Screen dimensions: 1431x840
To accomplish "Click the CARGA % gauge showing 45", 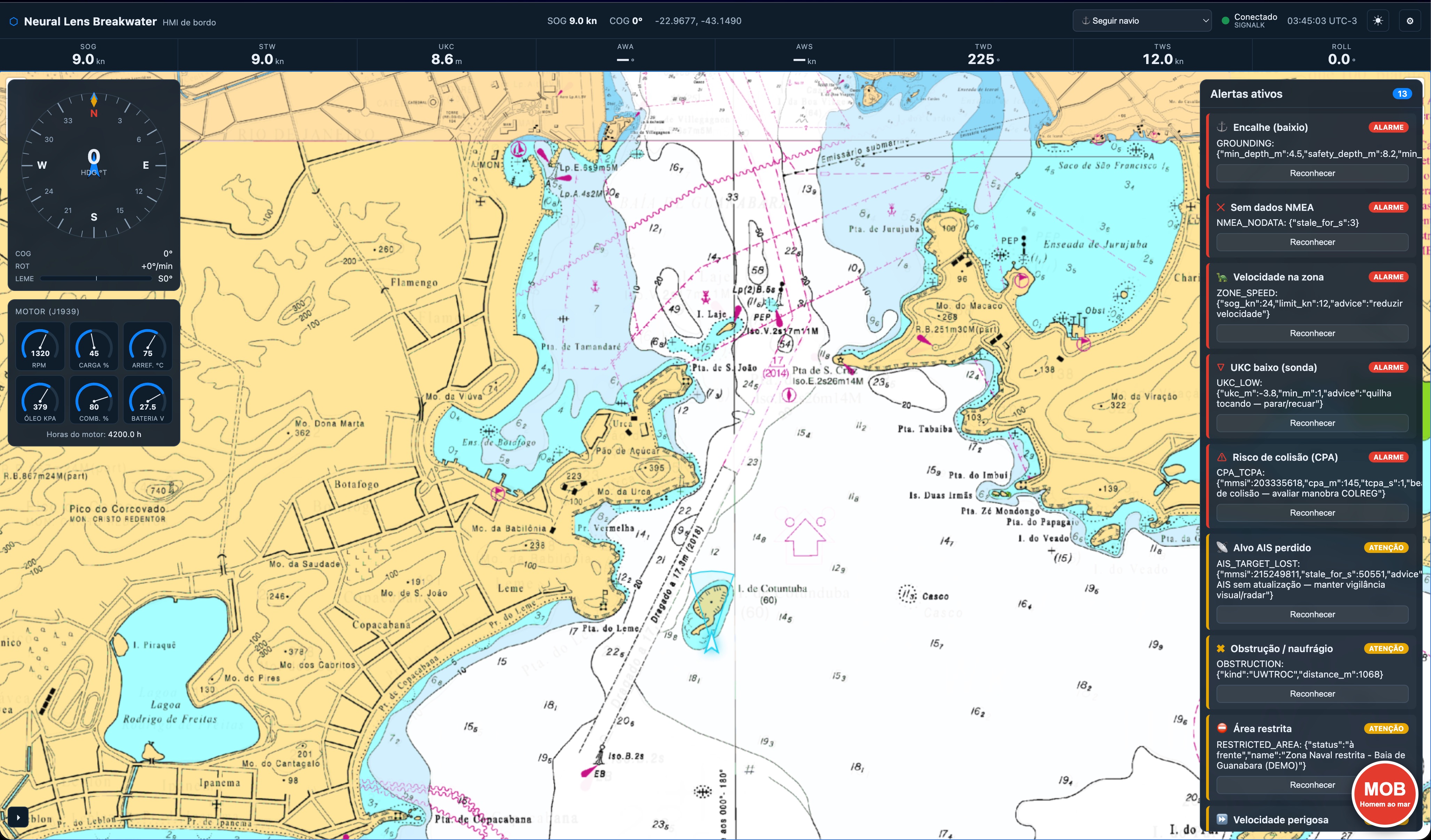I will (x=94, y=346).
